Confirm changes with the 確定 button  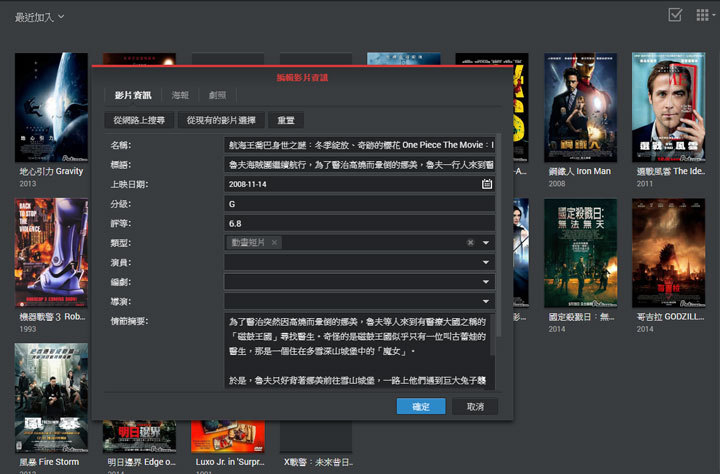[420, 406]
